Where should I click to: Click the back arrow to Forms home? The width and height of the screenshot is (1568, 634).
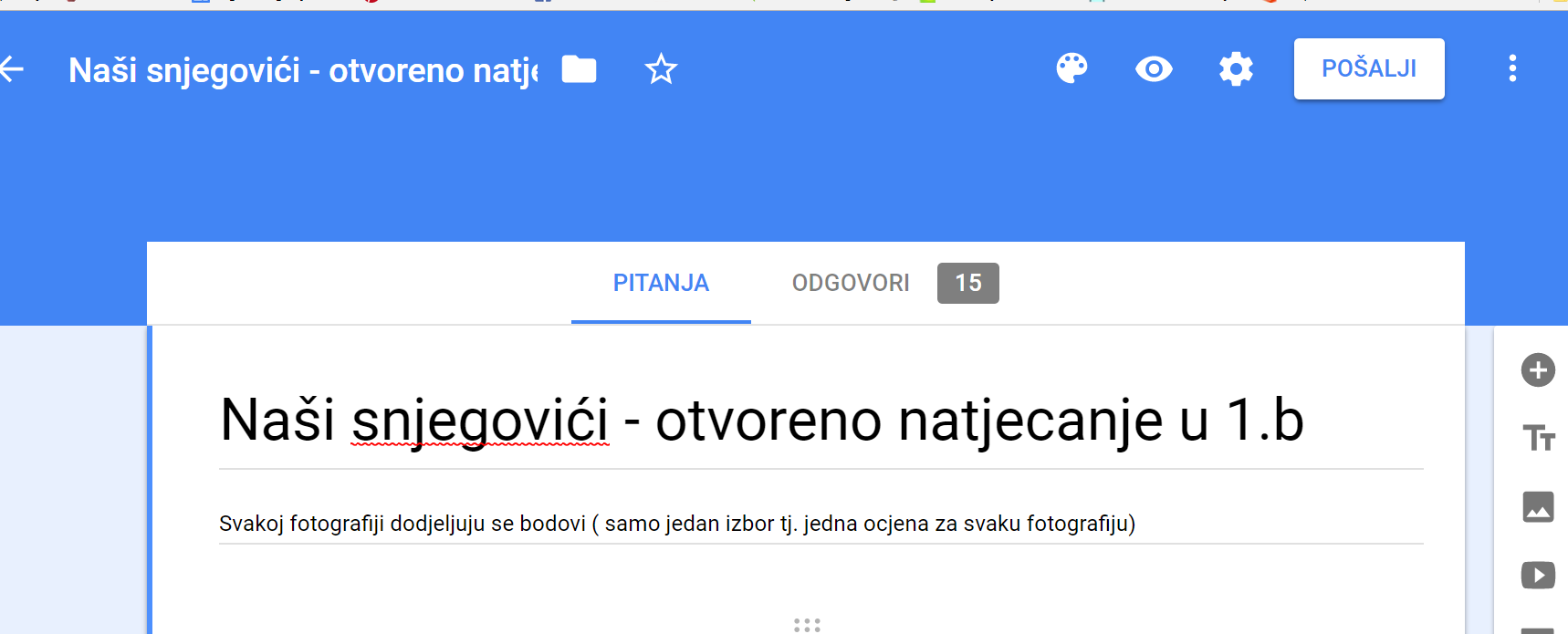[x=12, y=69]
